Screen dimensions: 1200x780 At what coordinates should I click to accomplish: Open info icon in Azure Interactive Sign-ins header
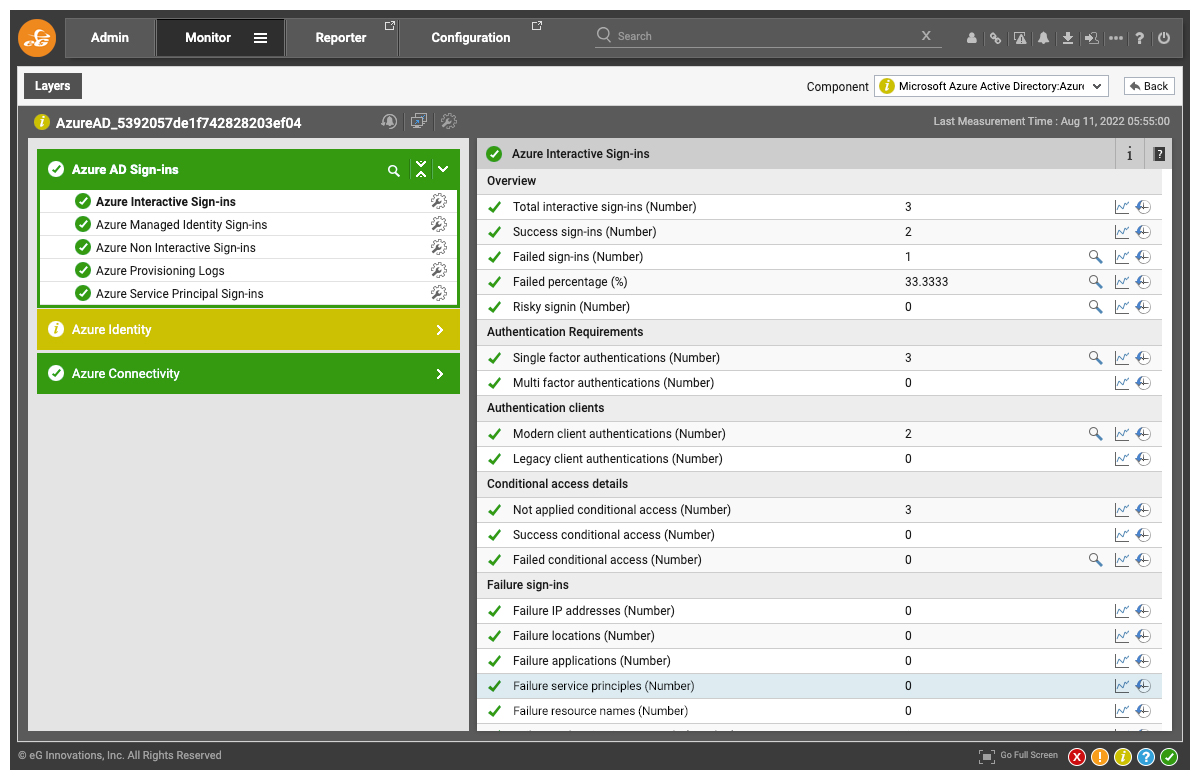tap(1130, 154)
